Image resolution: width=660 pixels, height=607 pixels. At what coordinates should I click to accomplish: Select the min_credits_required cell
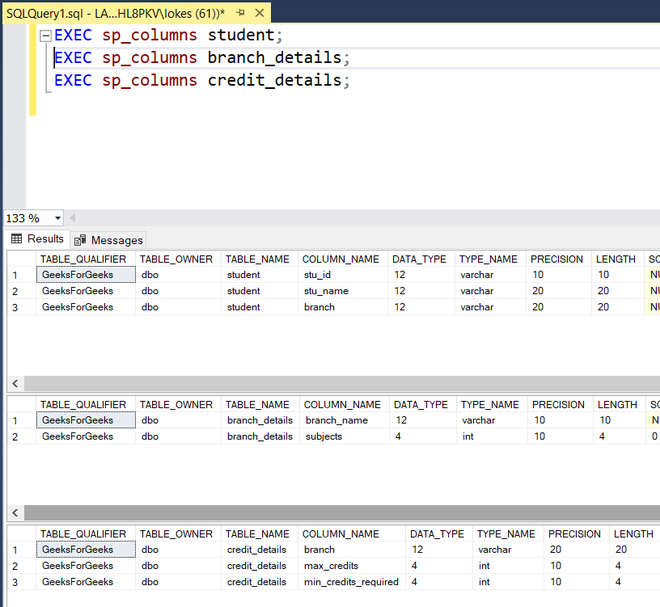(351, 582)
